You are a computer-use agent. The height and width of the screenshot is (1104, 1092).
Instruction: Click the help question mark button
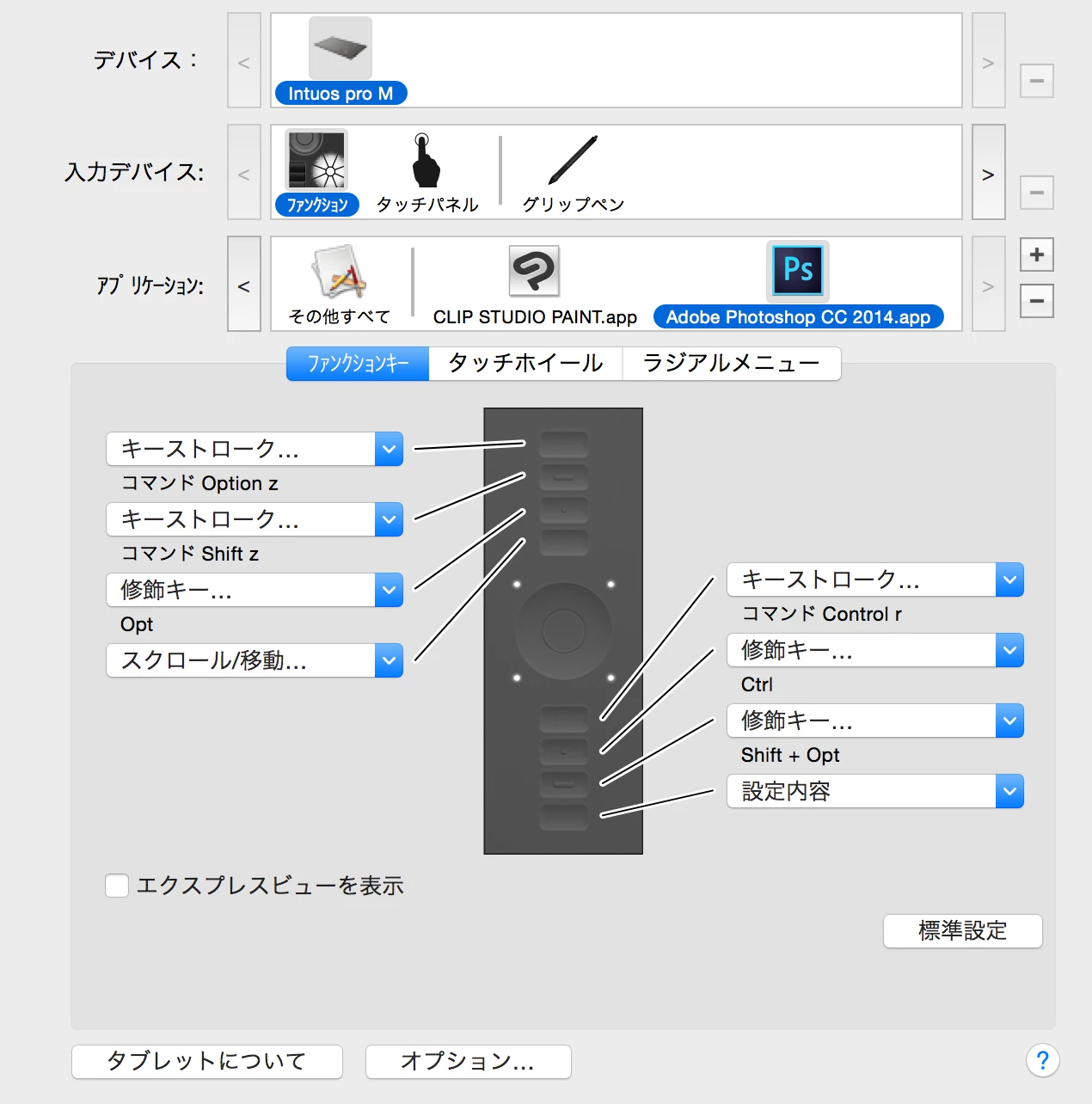(x=1042, y=1060)
